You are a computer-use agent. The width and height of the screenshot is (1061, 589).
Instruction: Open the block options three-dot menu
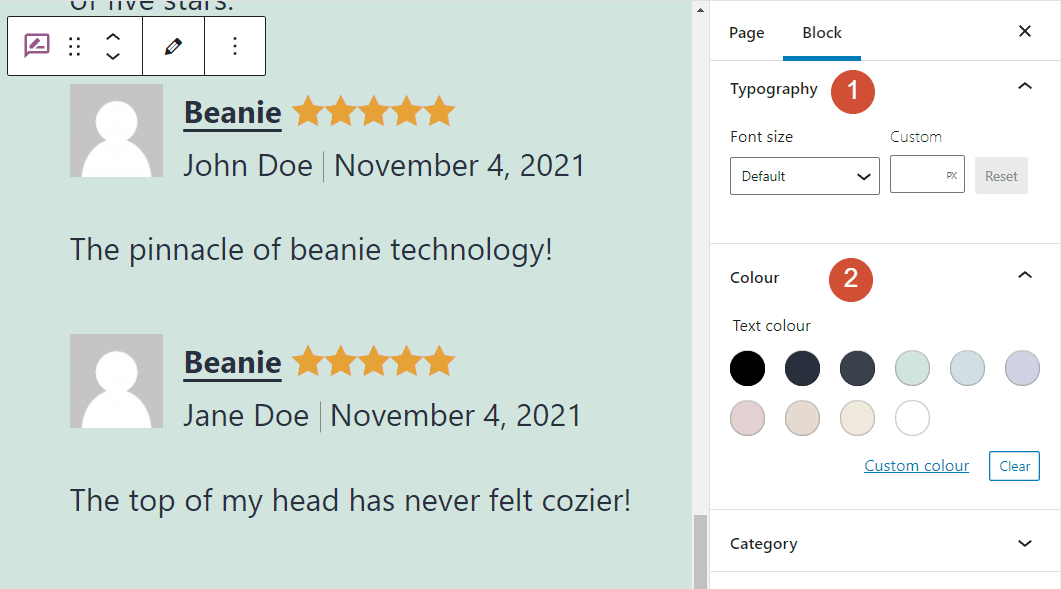click(x=235, y=46)
